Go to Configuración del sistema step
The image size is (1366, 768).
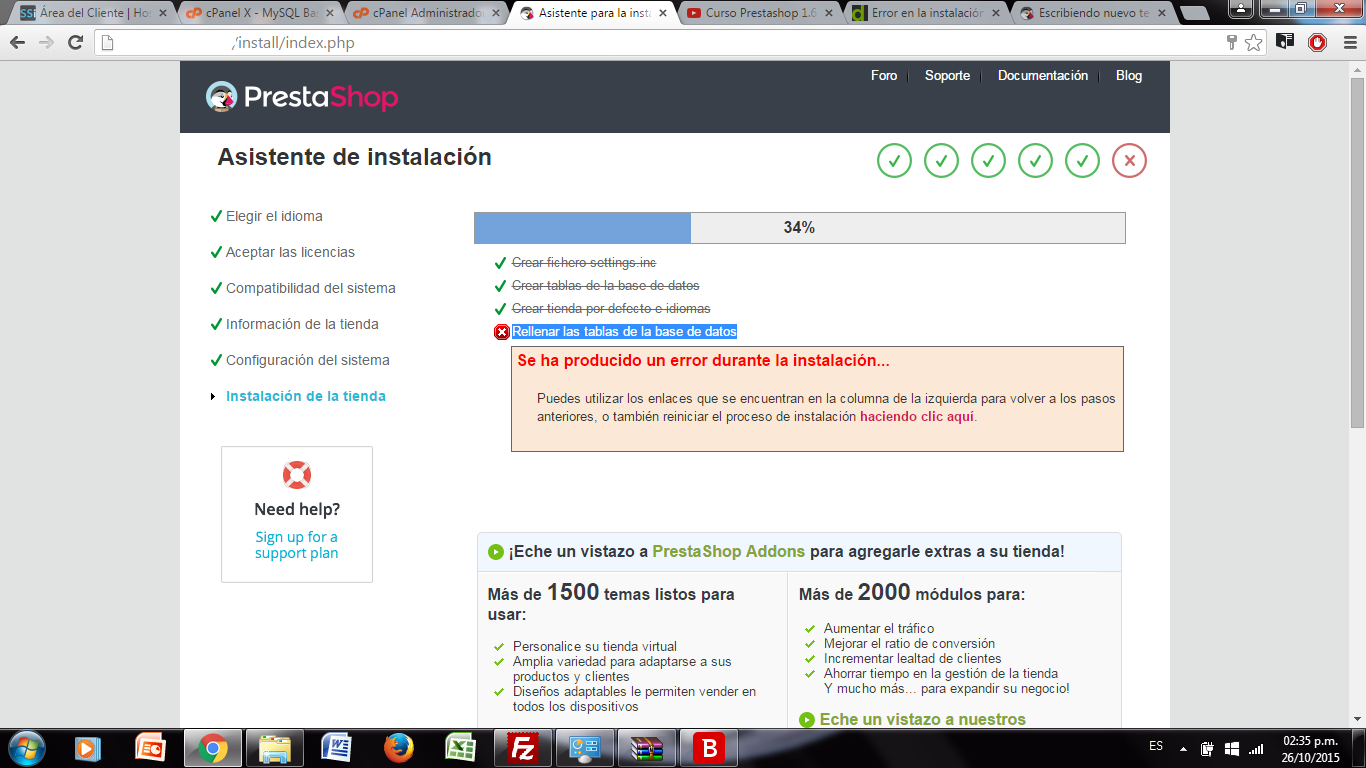point(308,360)
